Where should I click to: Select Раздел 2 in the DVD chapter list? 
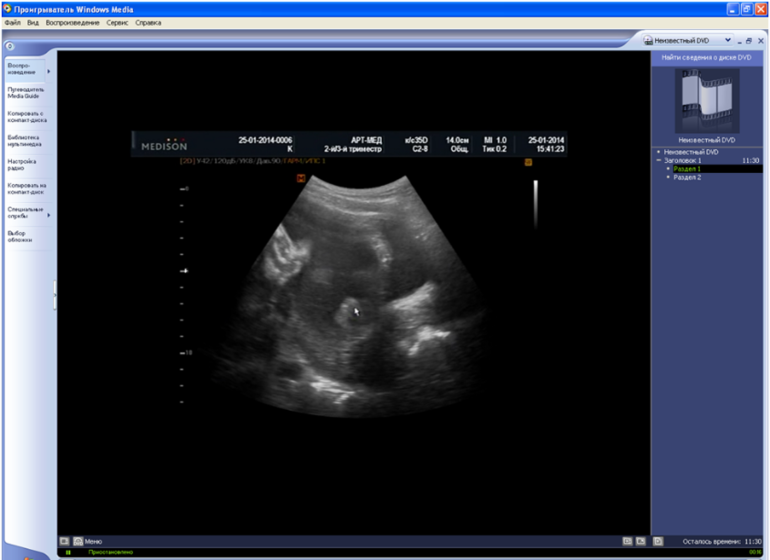[x=687, y=177]
